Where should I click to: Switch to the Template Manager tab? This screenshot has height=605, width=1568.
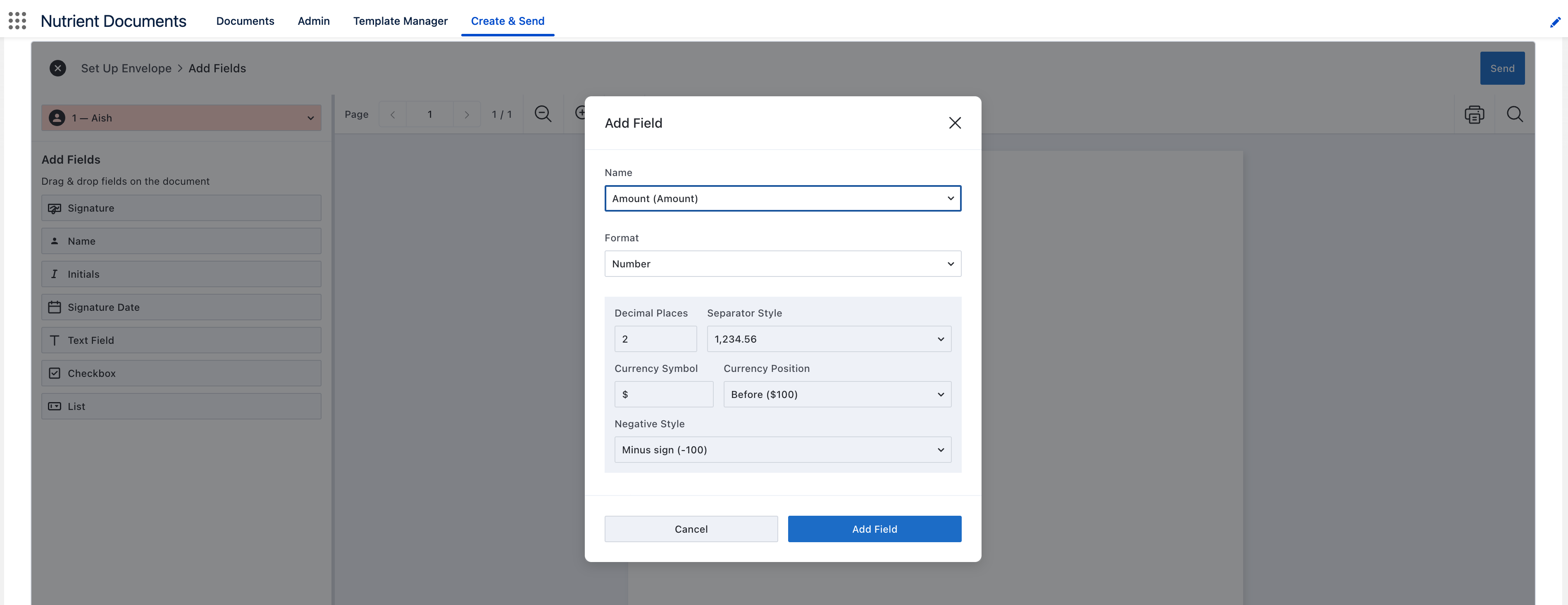[400, 21]
